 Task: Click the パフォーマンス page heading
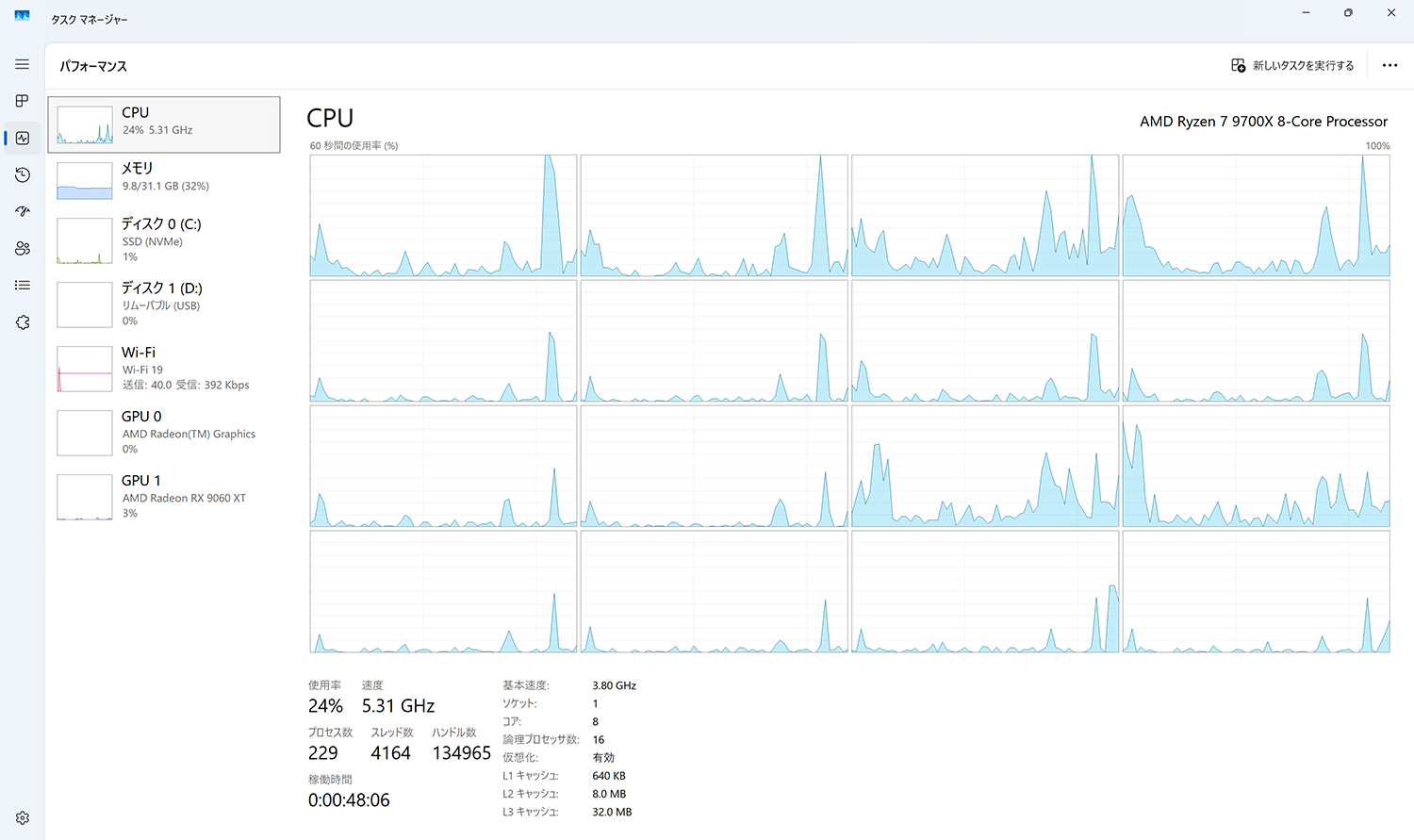click(93, 66)
